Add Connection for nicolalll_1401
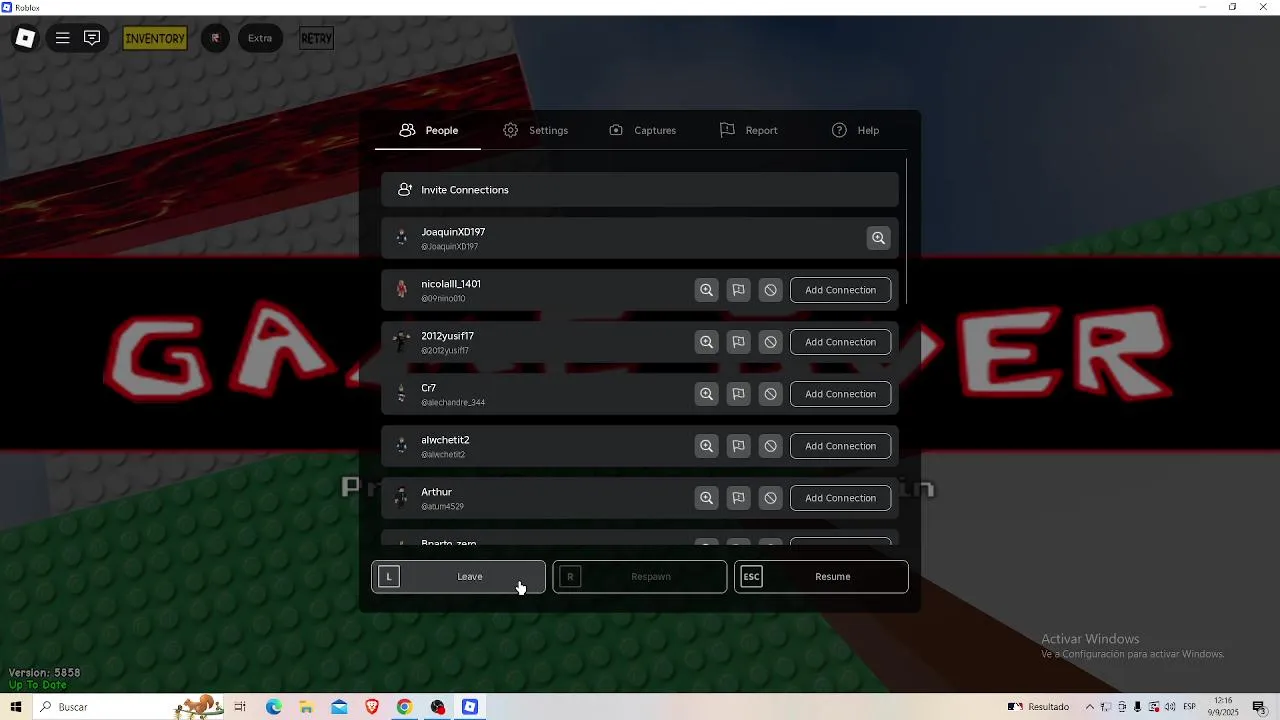The image size is (1280, 720). (x=840, y=290)
